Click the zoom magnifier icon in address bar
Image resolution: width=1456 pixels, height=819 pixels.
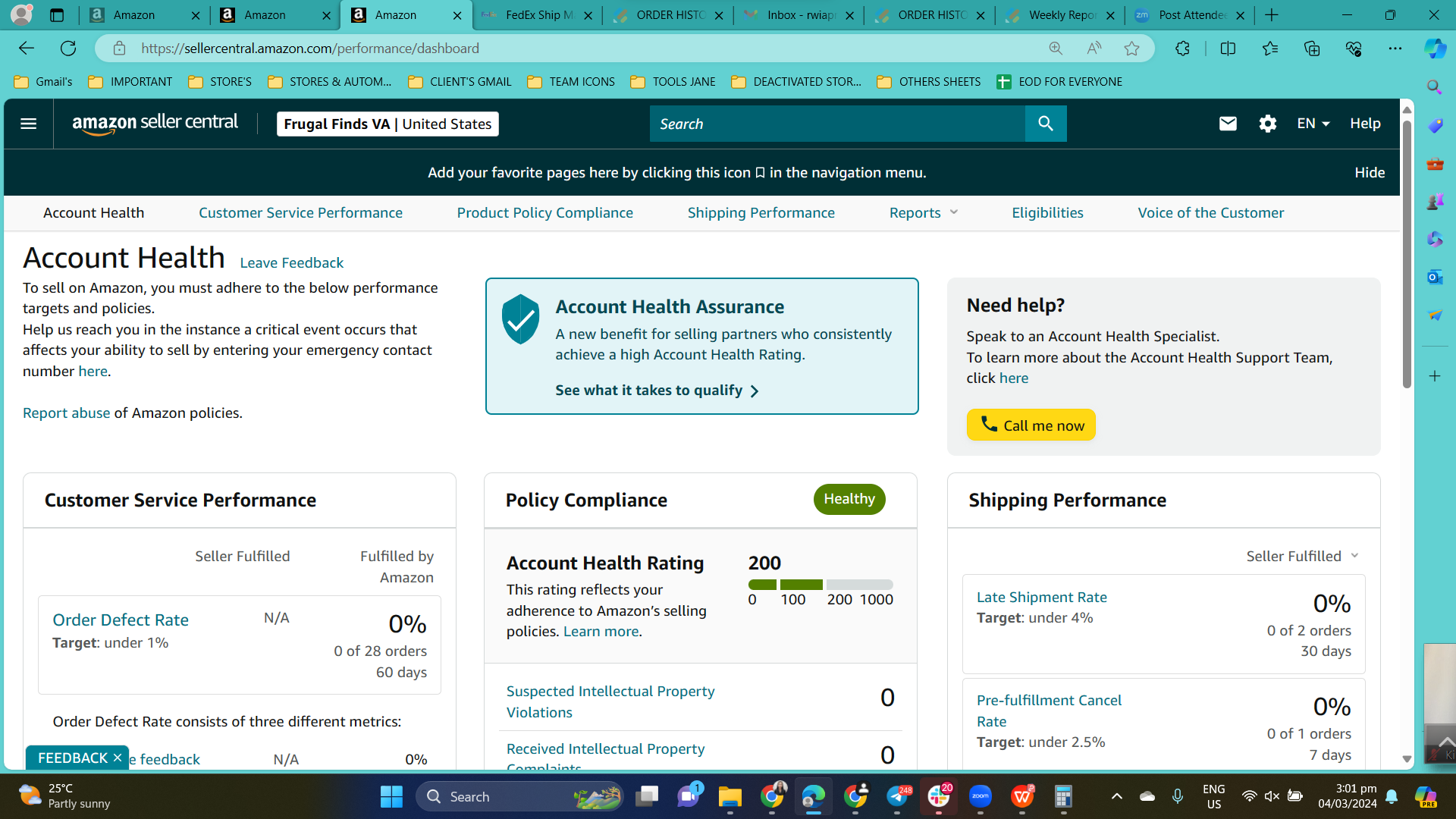[x=1056, y=49]
